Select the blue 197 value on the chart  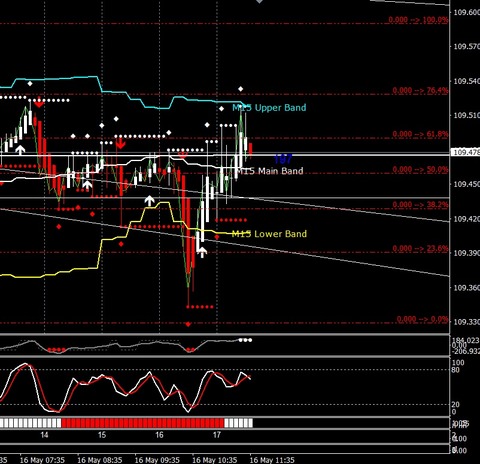point(283,159)
